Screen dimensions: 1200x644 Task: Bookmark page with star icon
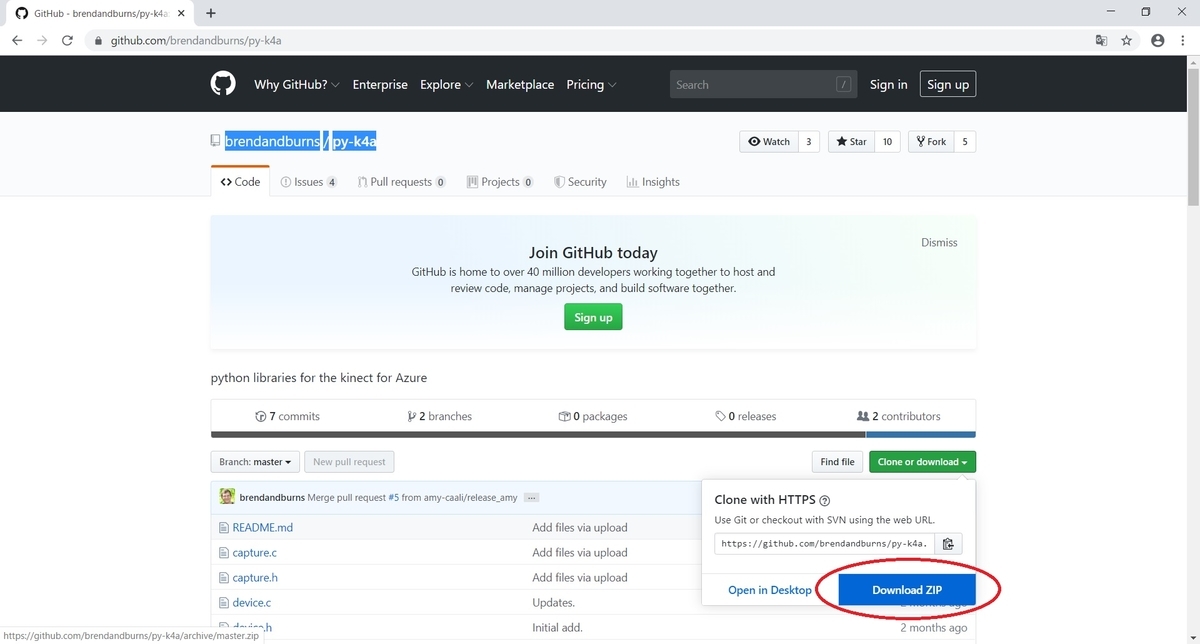1127,41
